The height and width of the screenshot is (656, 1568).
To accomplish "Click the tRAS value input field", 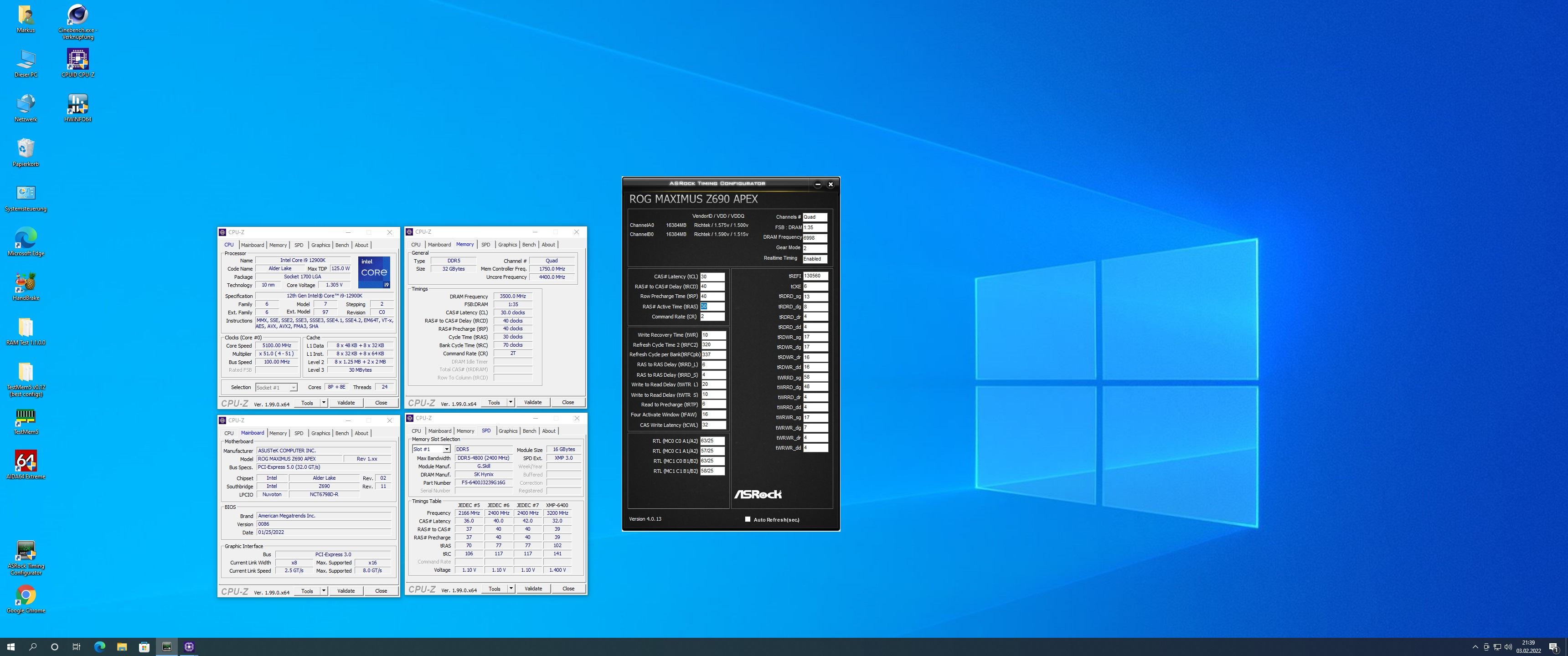I will (712, 307).
